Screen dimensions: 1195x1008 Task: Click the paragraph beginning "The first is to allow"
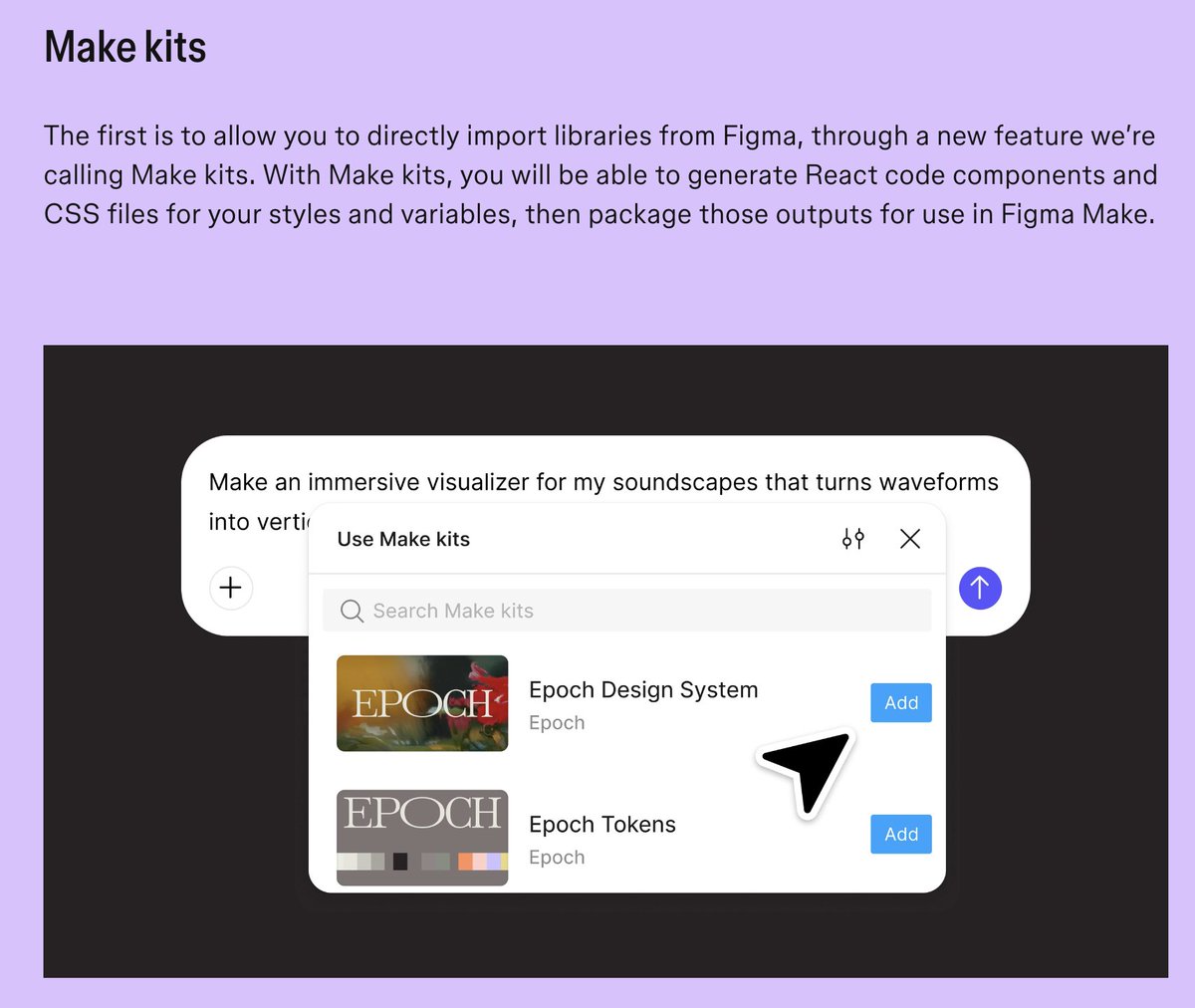click(x=600, y=175)
